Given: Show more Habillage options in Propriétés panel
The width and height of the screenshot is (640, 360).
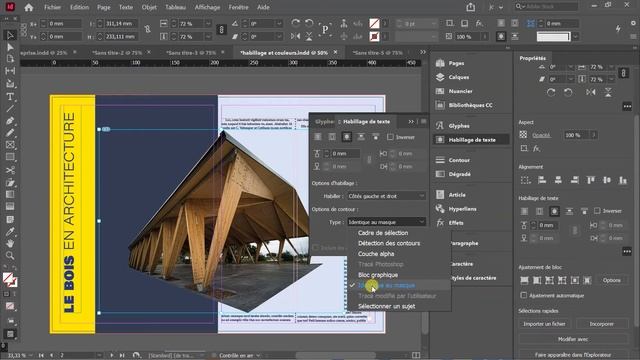Looking at the screenshot, I should [627, 251].
